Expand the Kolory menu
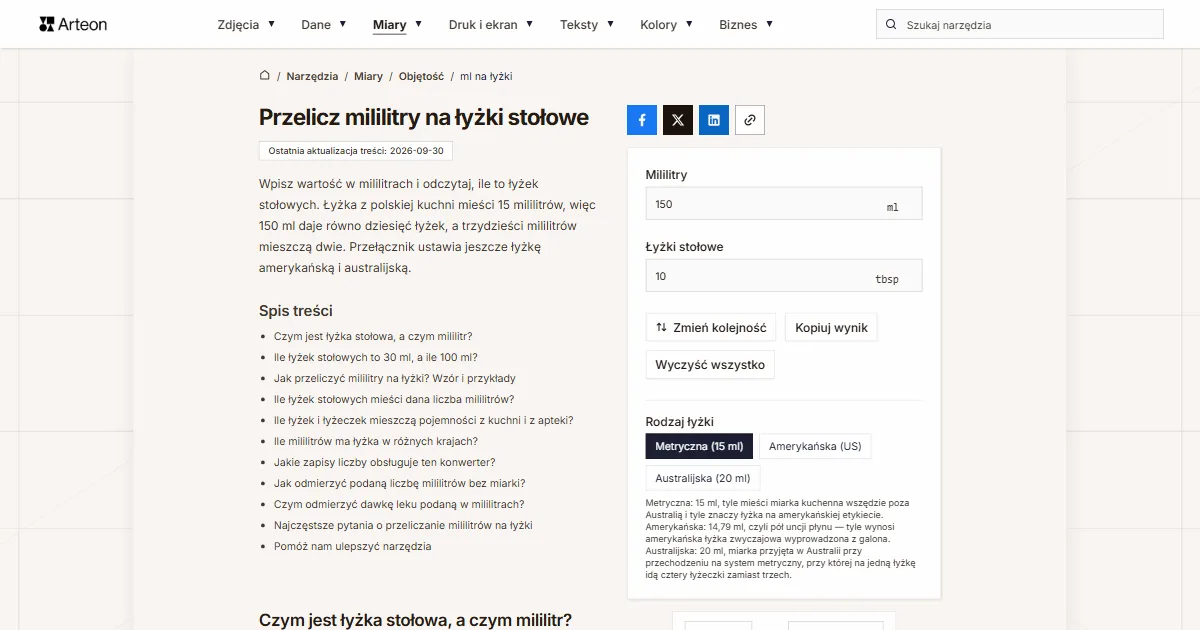 click(667, 25)
